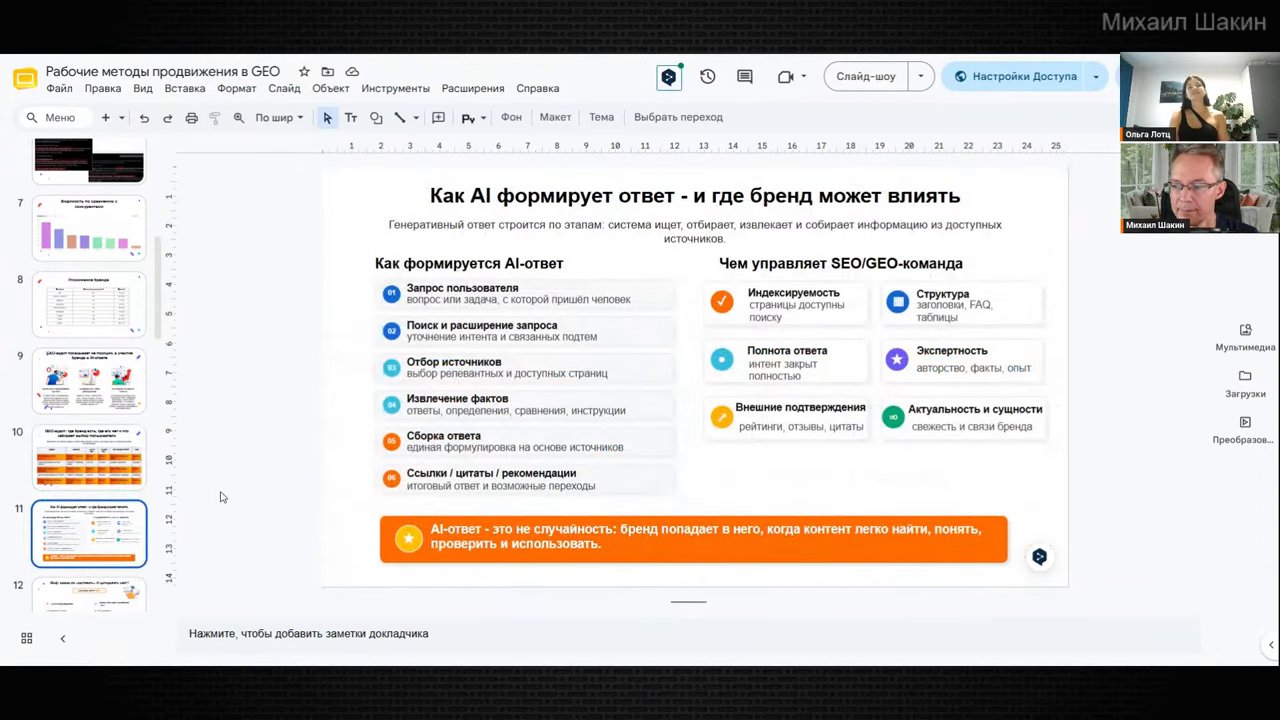The width and height of the screenshot is (1280, 720).
Task: Open the Фон background settings
Action: [x=511, y=117]
